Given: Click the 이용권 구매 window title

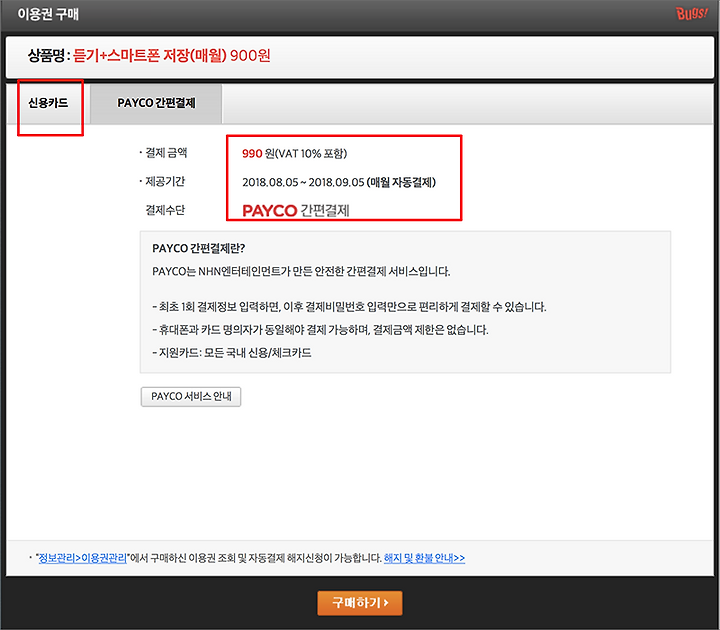Looking at the screenshot, I should click(48, 14).
